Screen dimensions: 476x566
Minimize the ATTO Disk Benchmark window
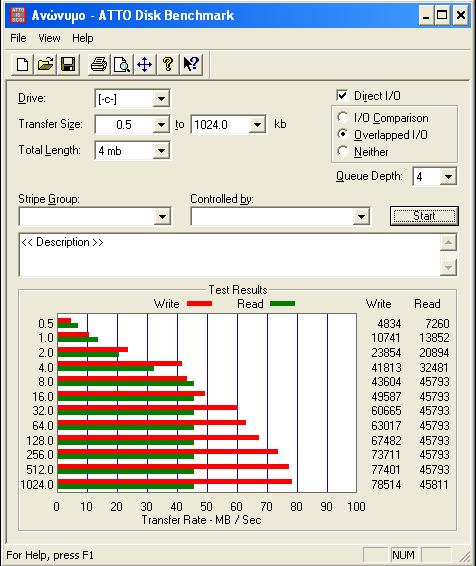[426, 16]
